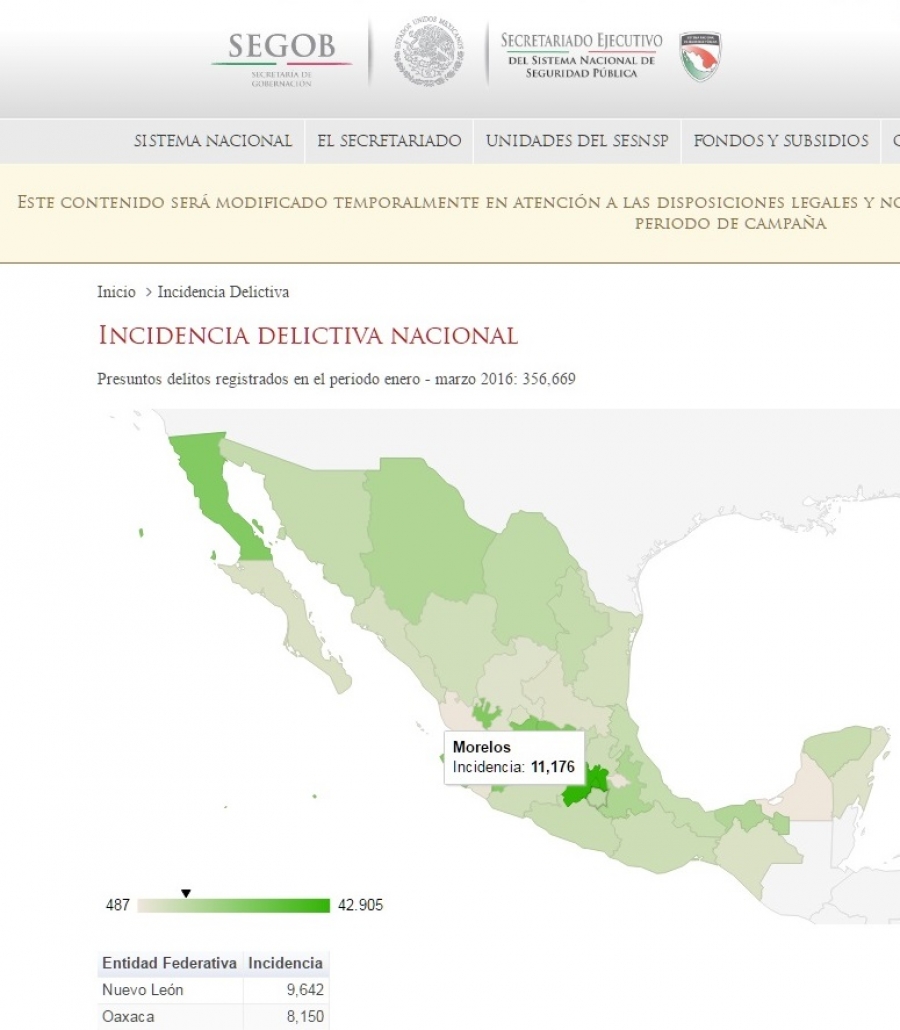Click the black triangle marker on the legend

click(186, 893)
